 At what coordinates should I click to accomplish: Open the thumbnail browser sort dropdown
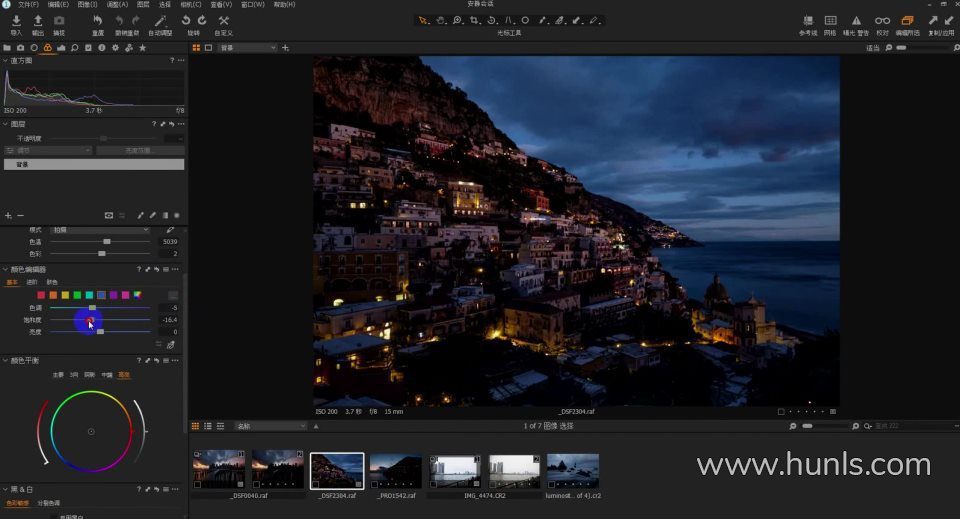pos(270,426)
